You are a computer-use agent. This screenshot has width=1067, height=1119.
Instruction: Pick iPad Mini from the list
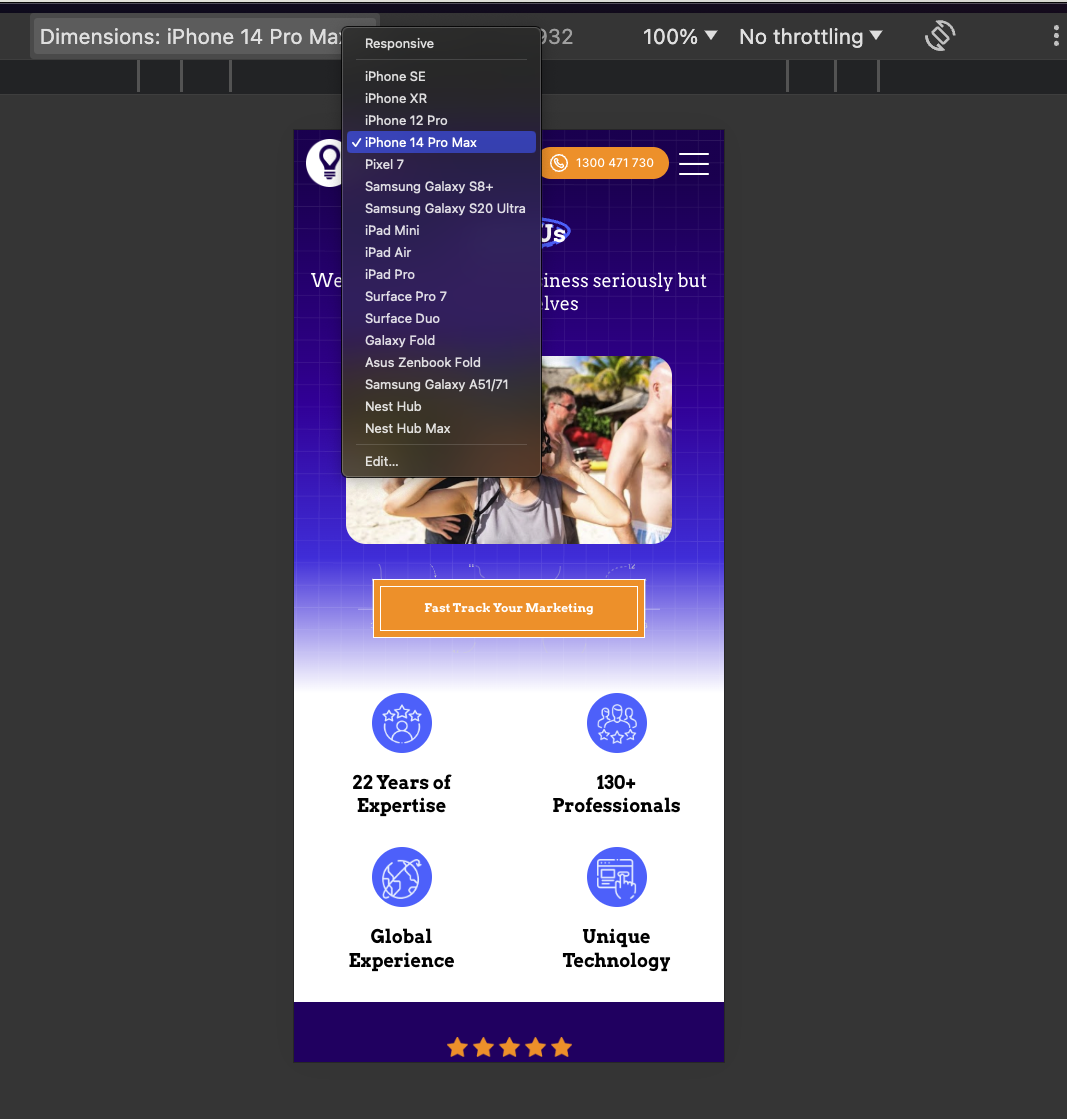392,230
